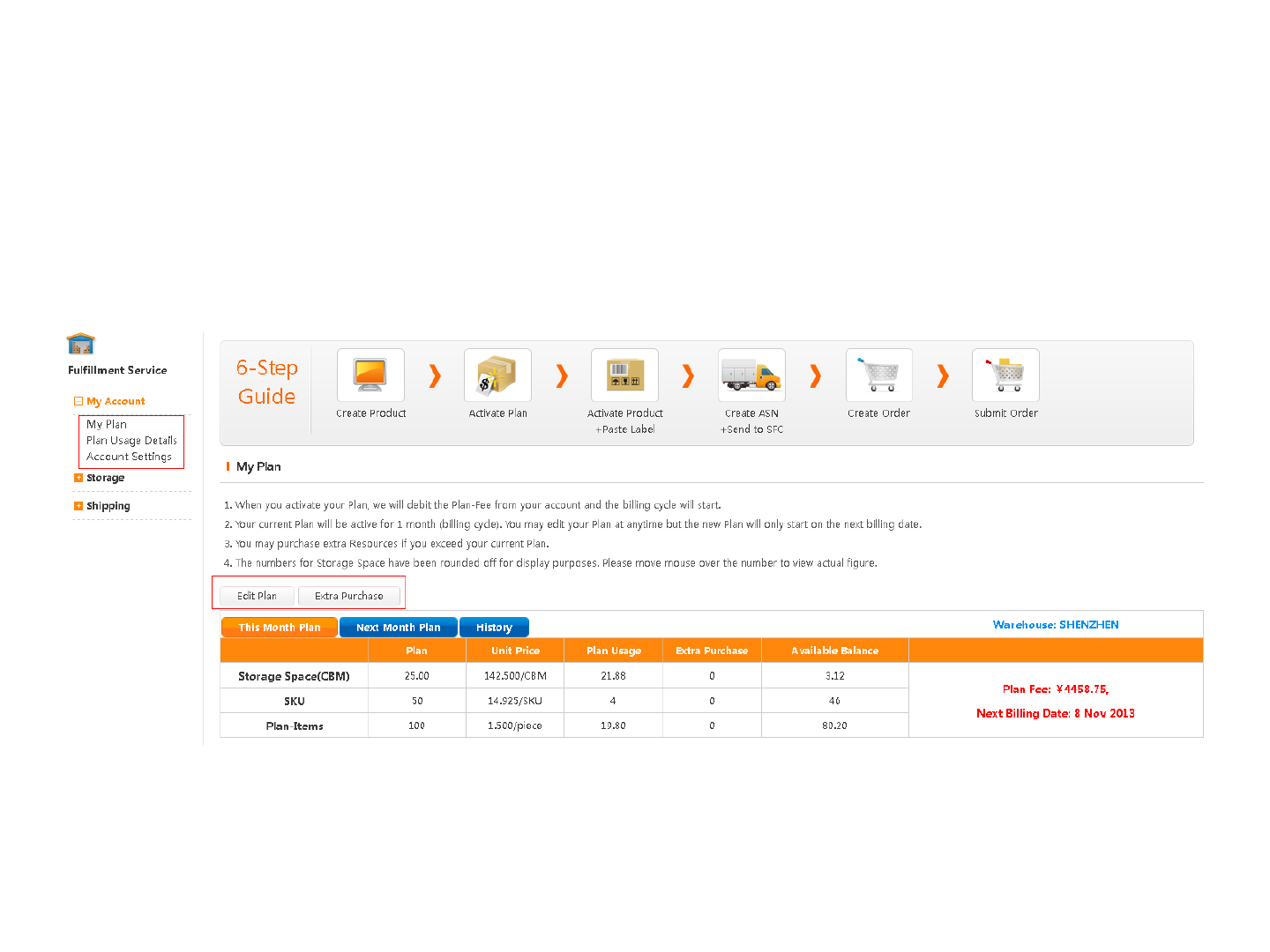The image size is (1270, 952).
Task: Click the Plan Fee amount text
Action: click(1056, 689)
